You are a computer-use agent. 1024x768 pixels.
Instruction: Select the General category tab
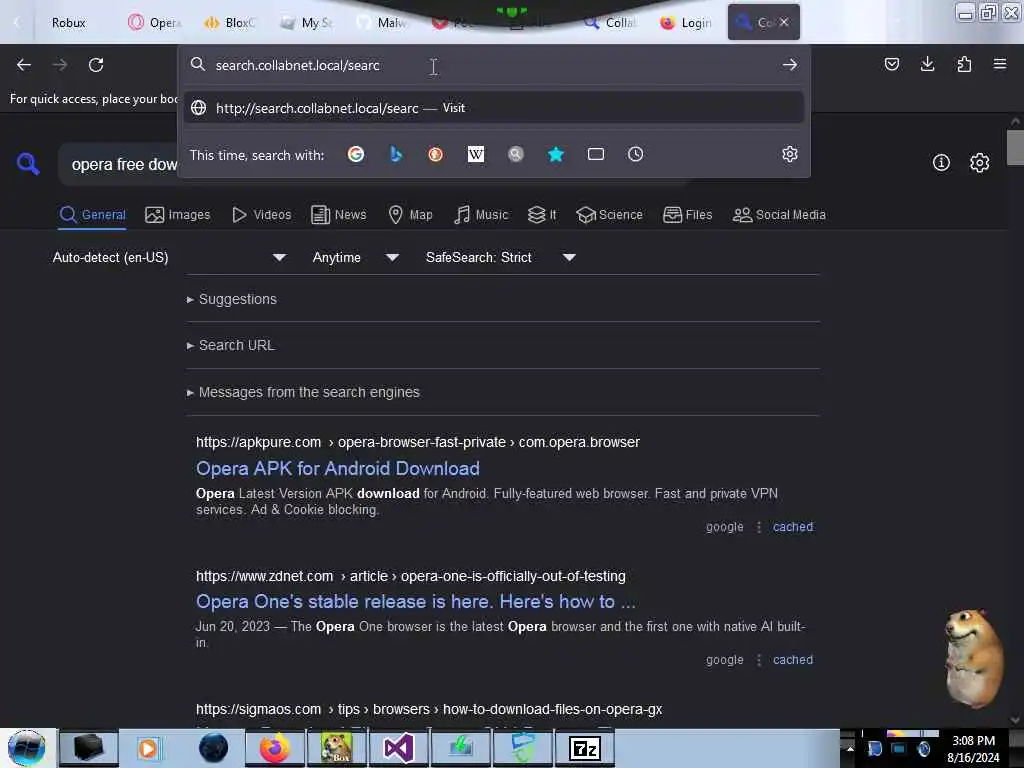[92, 215]
